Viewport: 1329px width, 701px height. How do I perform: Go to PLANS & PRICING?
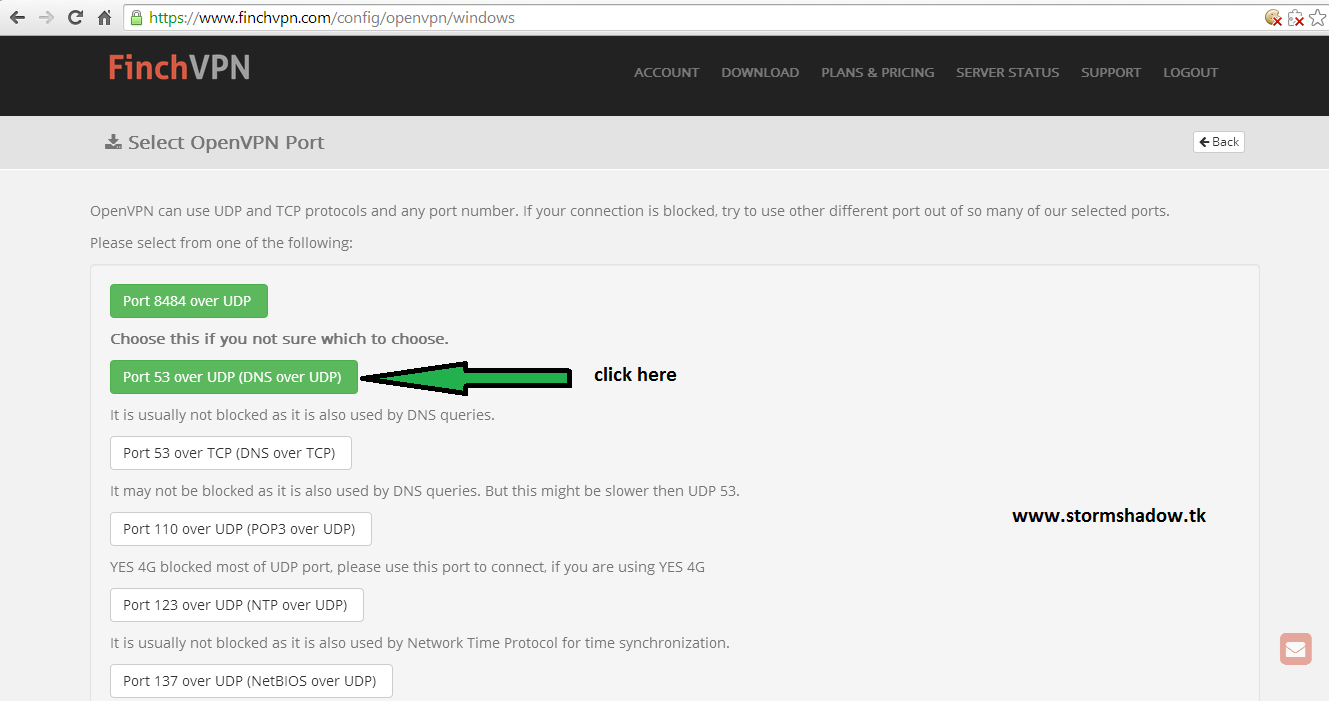pos(877,72)
